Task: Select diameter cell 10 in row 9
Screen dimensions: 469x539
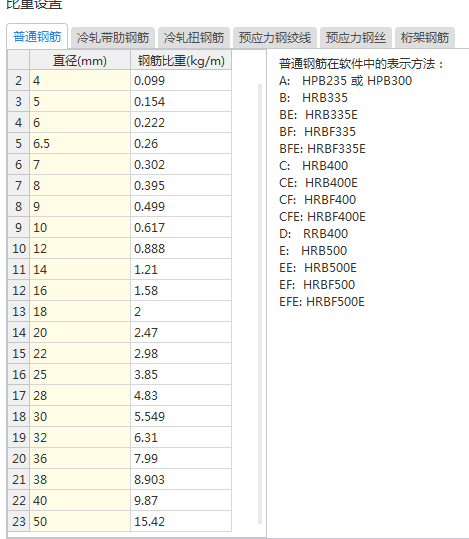Action: tap(80, 228)
